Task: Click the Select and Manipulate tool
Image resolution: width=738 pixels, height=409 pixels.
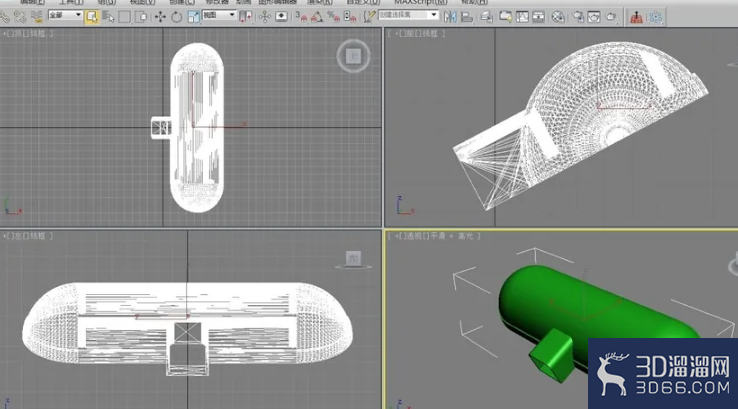Action: pos(265,17)
